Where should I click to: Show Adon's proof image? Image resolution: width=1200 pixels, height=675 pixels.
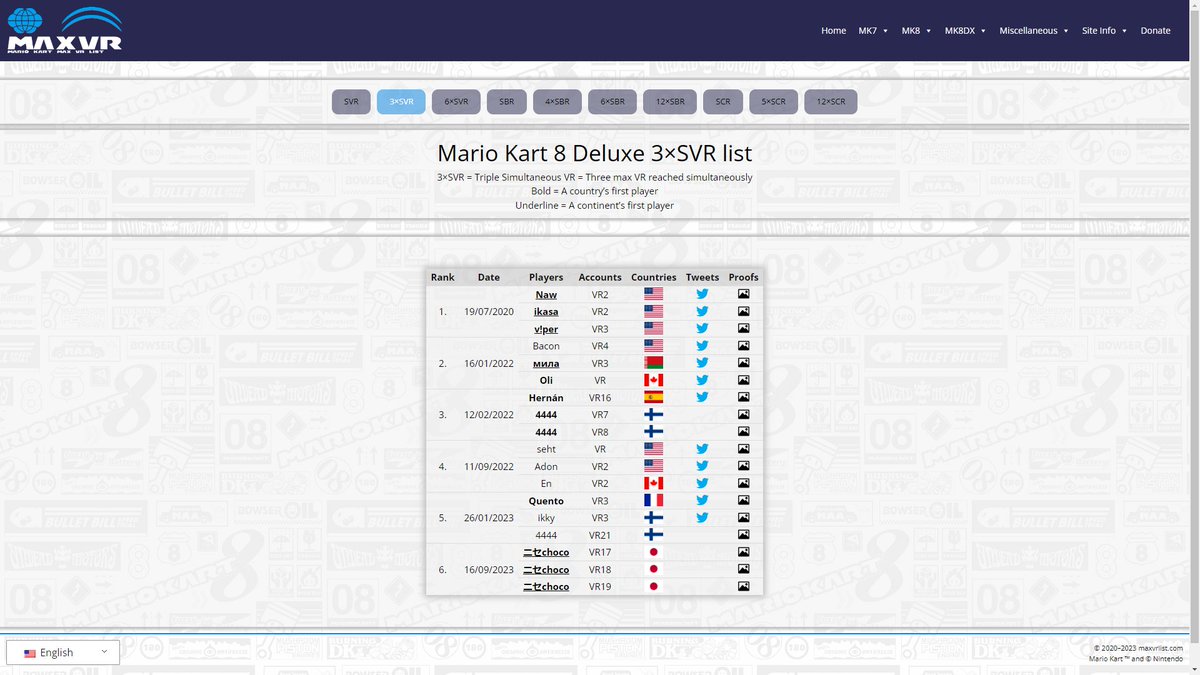(x=743, y=466)
